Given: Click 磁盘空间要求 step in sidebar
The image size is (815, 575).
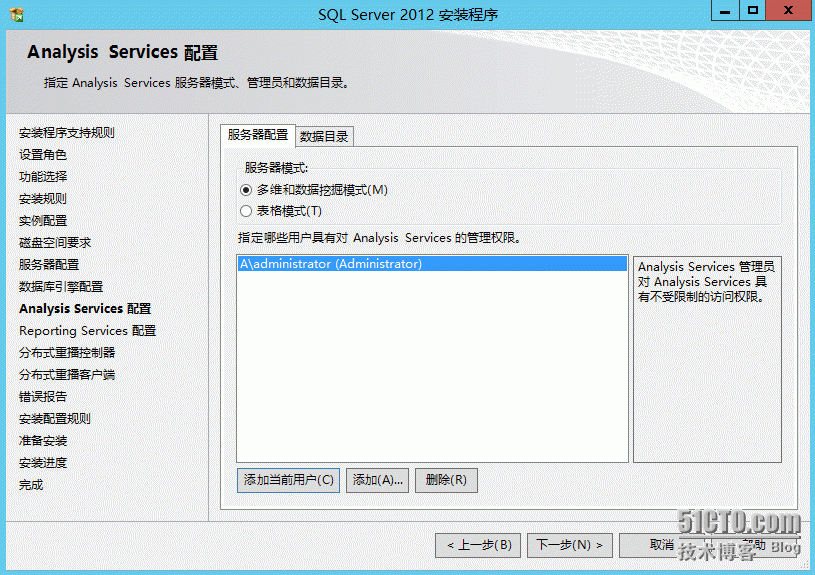Looking at the screenshot, I should pos(55,243).
